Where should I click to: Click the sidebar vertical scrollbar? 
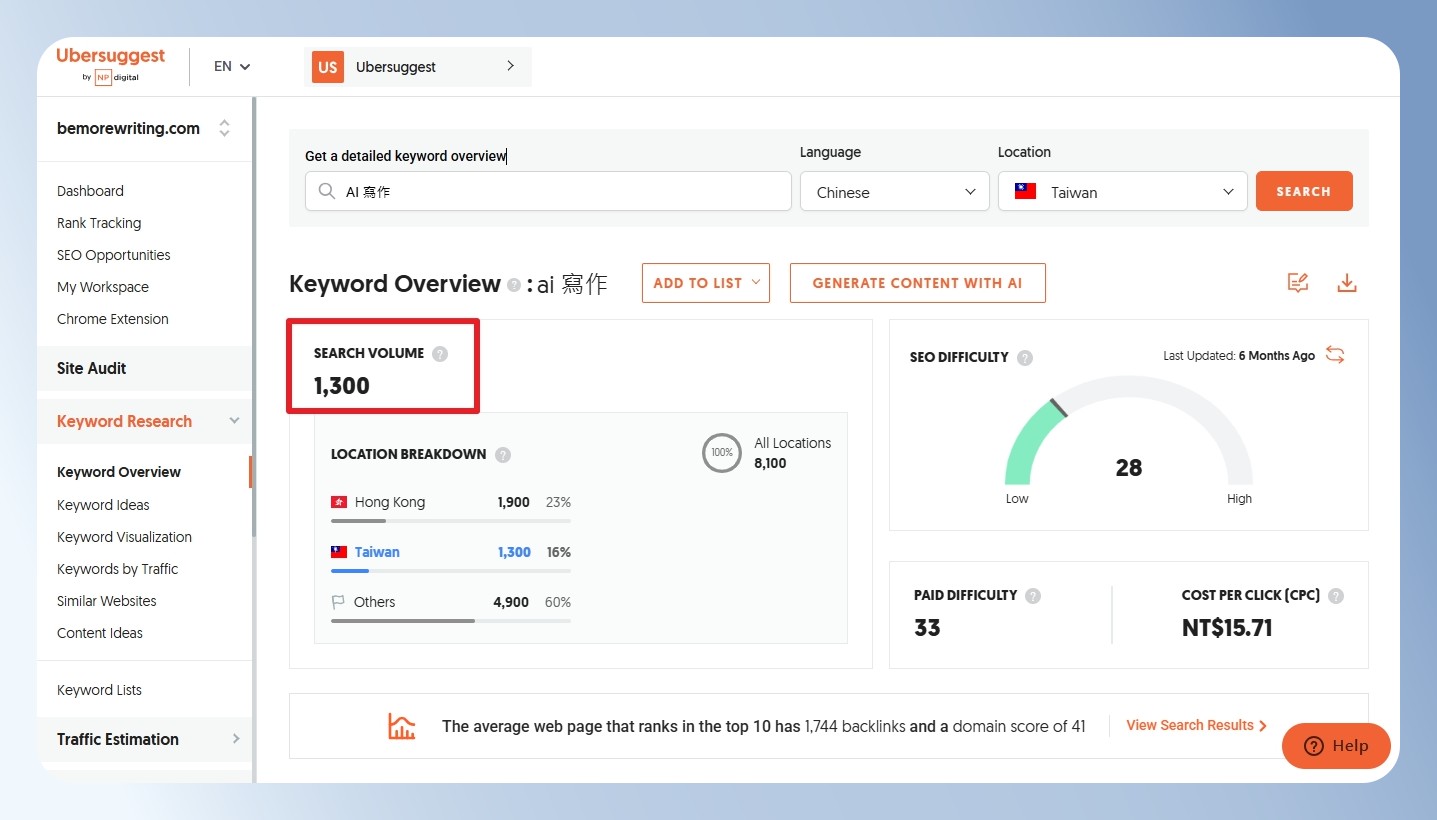coord(254,318)
